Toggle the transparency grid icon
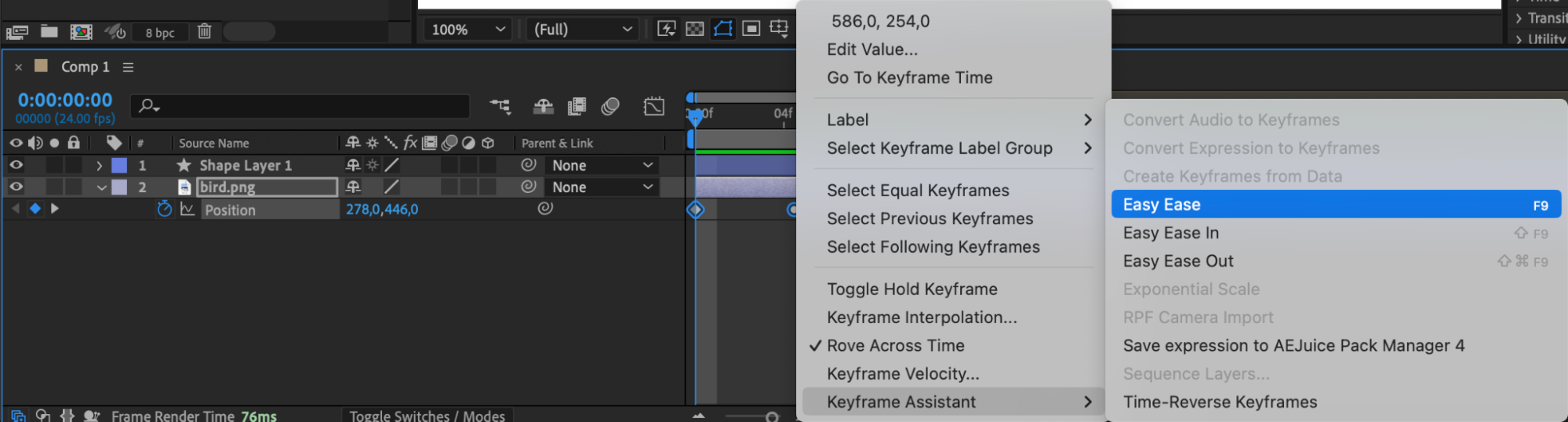Viewport: 1568px width, 422px height. point(694,29)
